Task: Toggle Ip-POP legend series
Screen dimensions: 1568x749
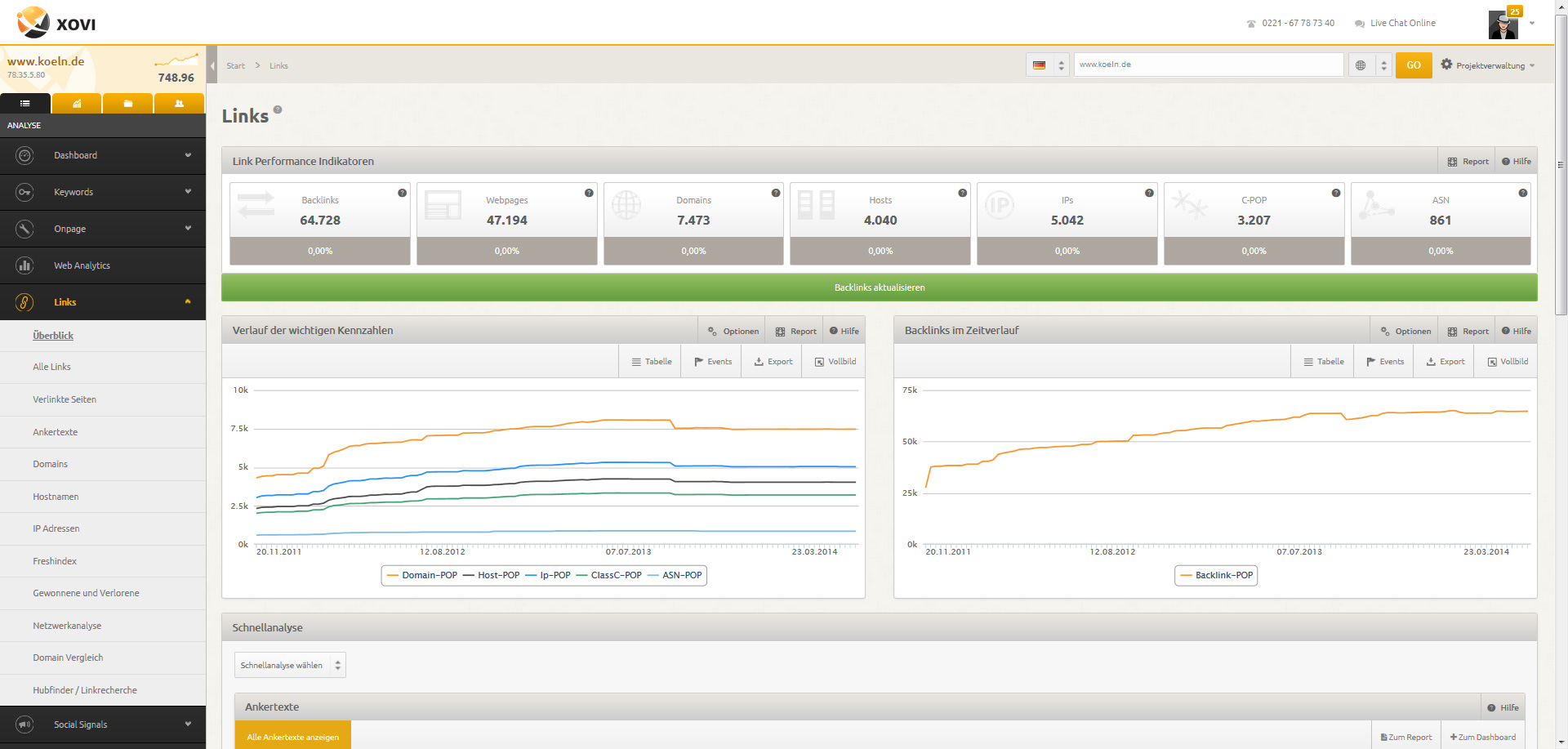Action: pyautogui.click(x=547, y=575)
